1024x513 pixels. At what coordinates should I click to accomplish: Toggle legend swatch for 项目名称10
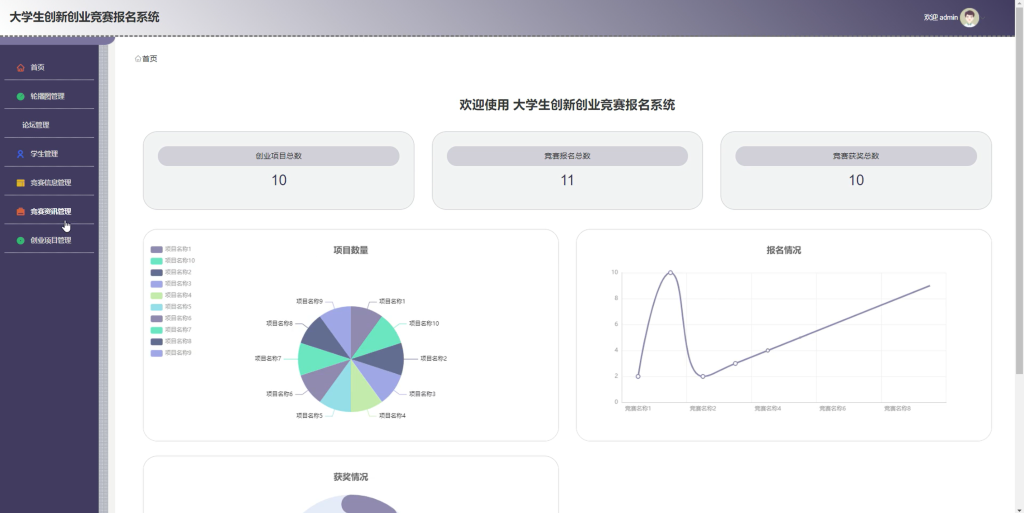click(x=156, y=260)
